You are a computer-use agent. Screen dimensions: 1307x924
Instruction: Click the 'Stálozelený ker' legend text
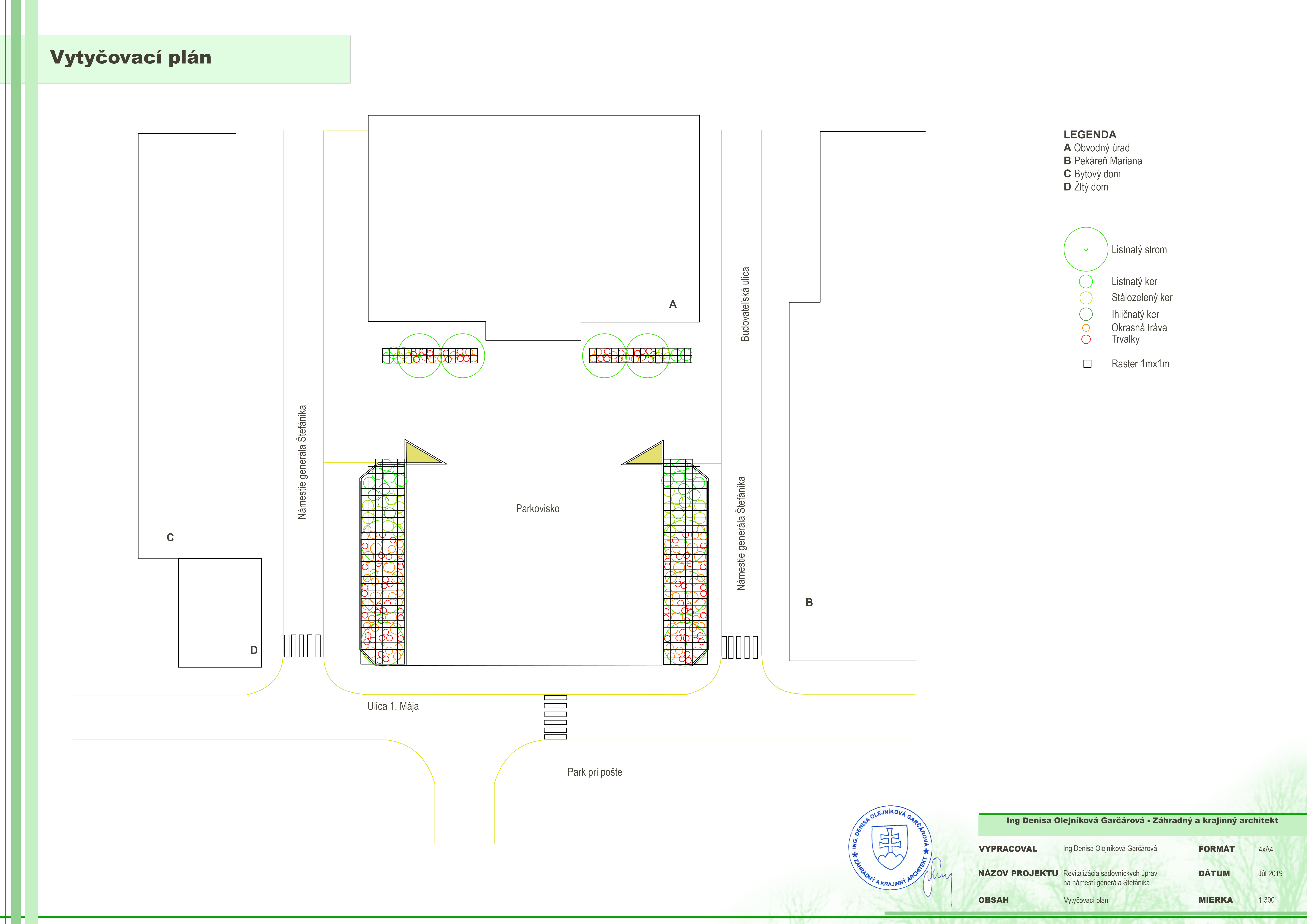click(x=1142, y=298)
